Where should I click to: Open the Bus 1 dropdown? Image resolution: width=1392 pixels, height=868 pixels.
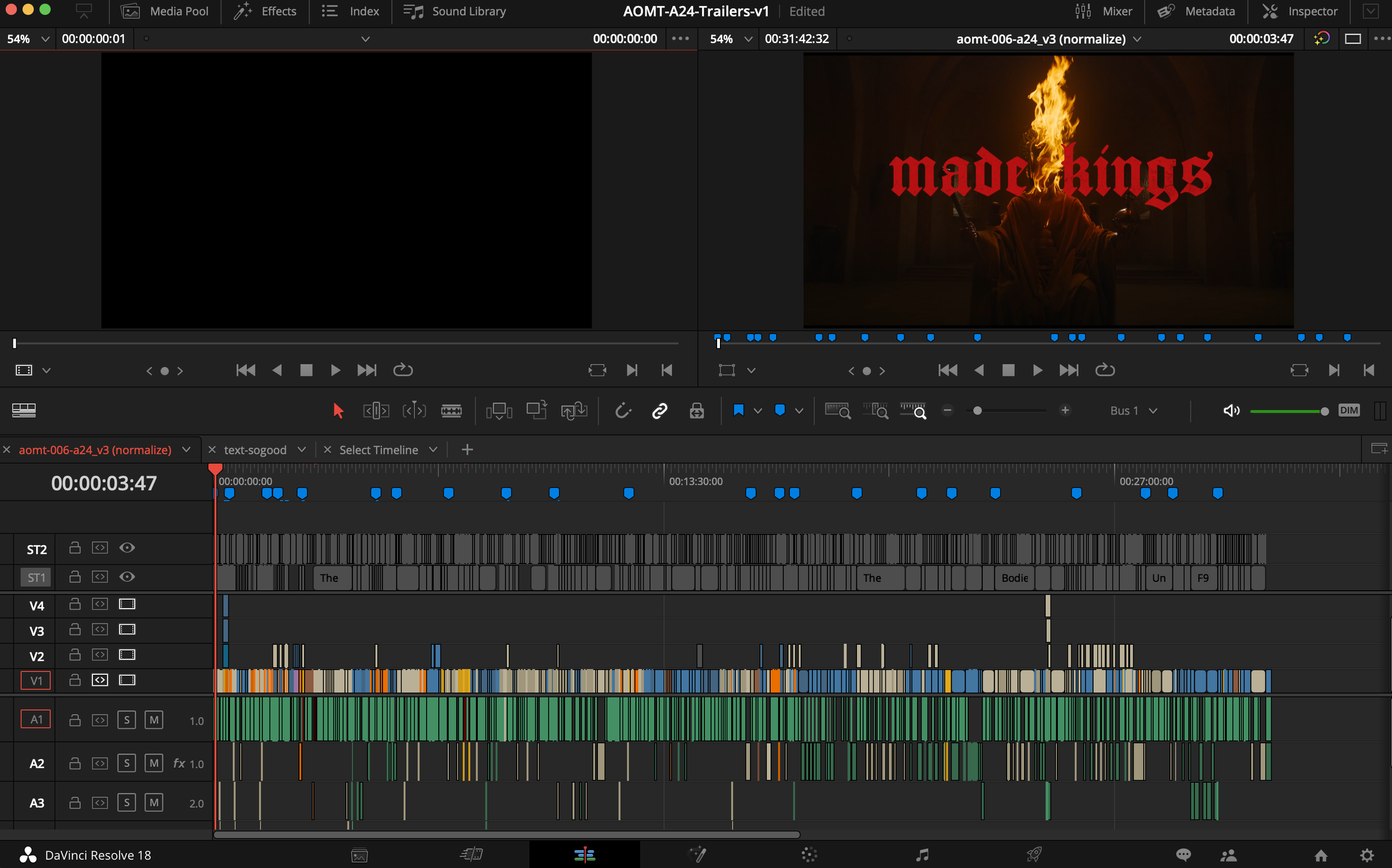click(1133, 410)
